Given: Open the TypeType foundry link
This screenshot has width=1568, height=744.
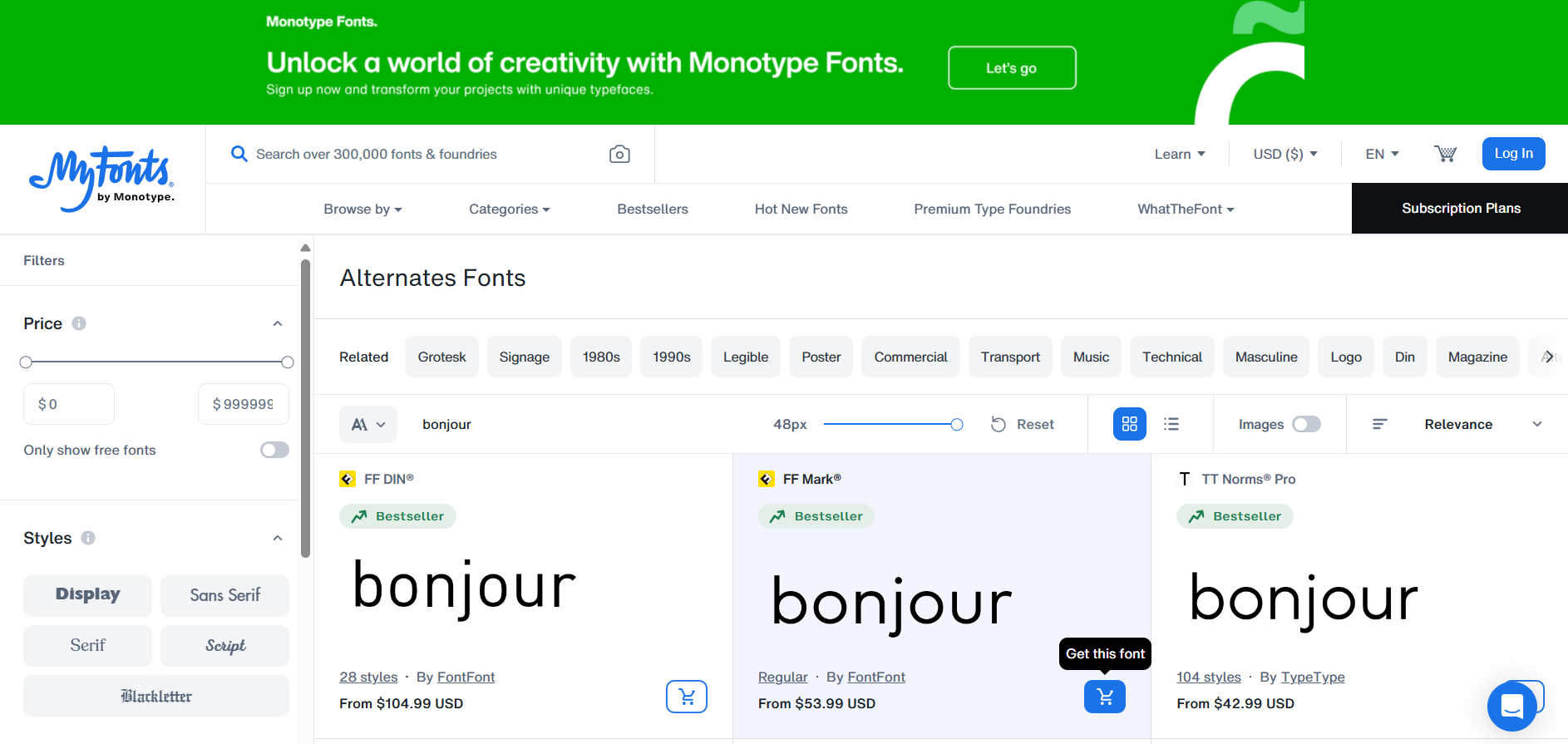Looking at the screenshot, I should click(1313, 677).
